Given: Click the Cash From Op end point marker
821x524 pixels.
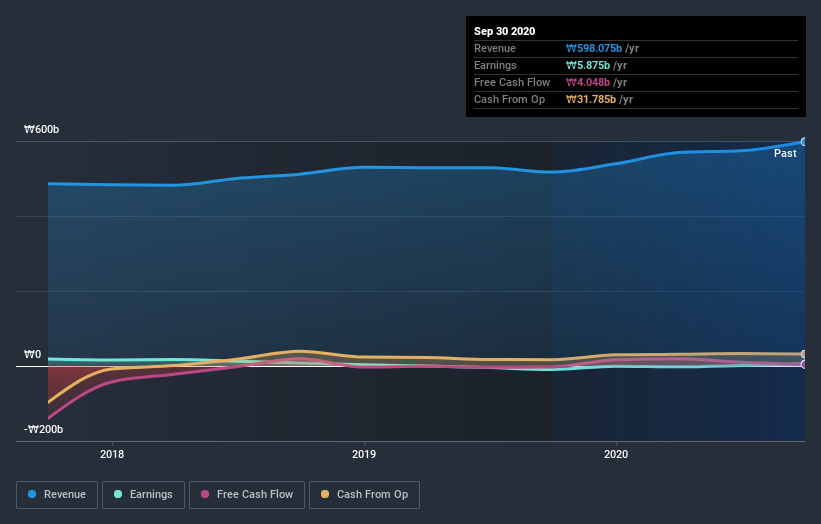Looking at the screenshot, I should click(x=804, y=354).
